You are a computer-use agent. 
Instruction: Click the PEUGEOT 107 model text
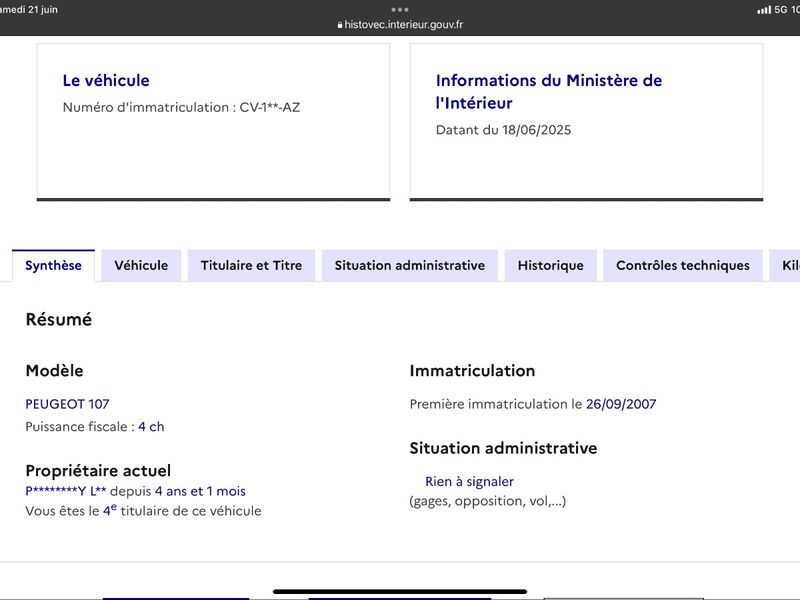click(x=67, y=404)
